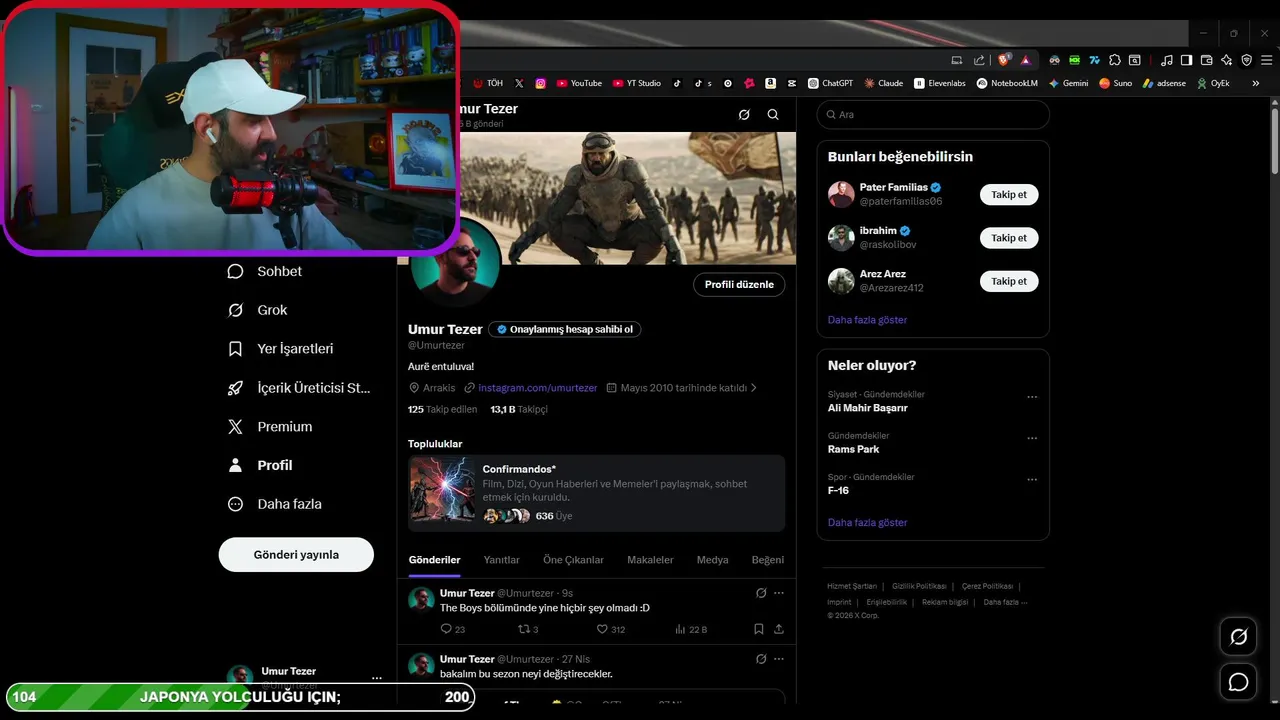1280x720 pixels.
Task: Open the Suno bookmark
Action: (1115, 83)
